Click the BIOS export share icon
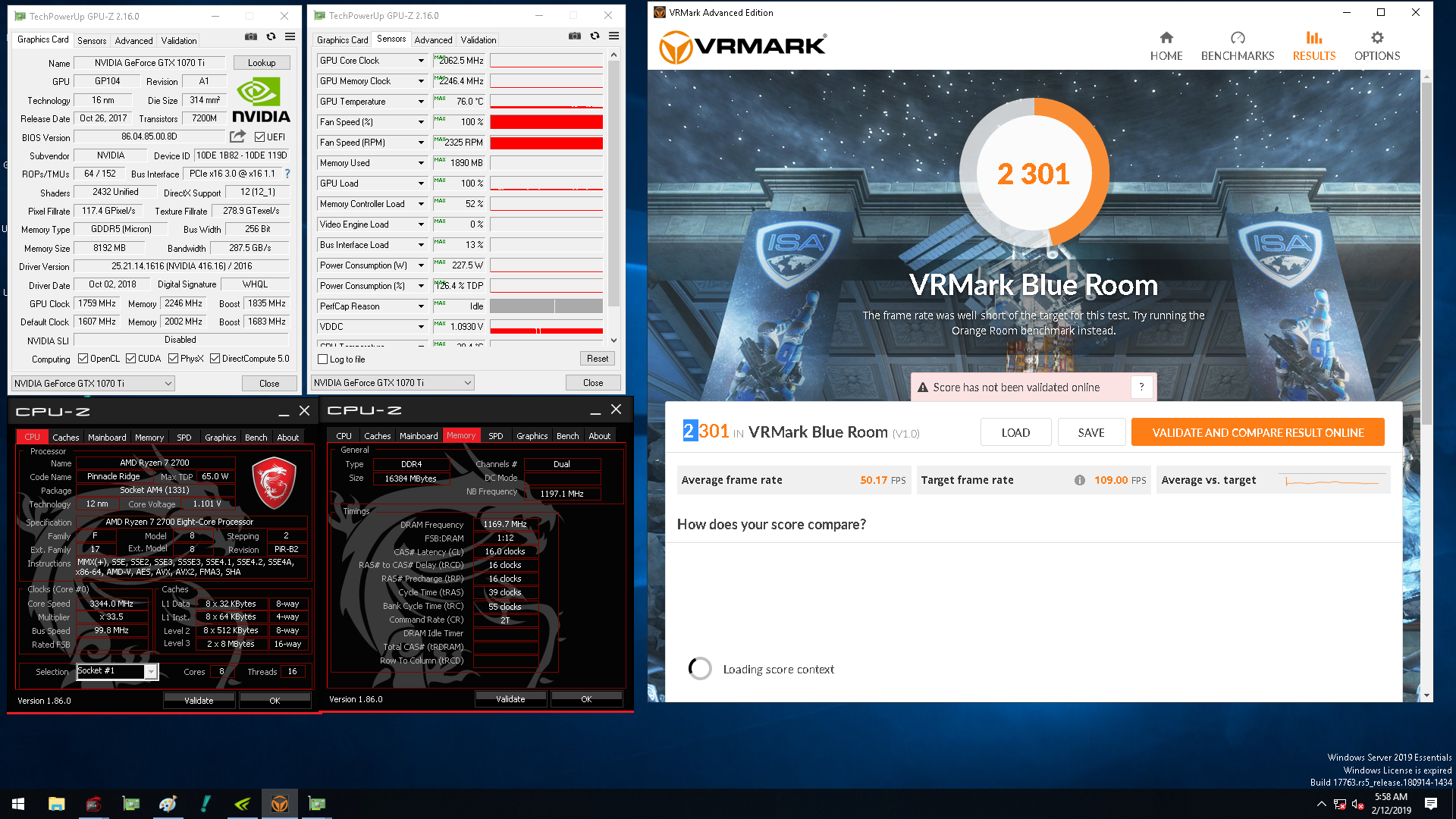The height and width of the screenshot is (819, 1456). point(238,136)
